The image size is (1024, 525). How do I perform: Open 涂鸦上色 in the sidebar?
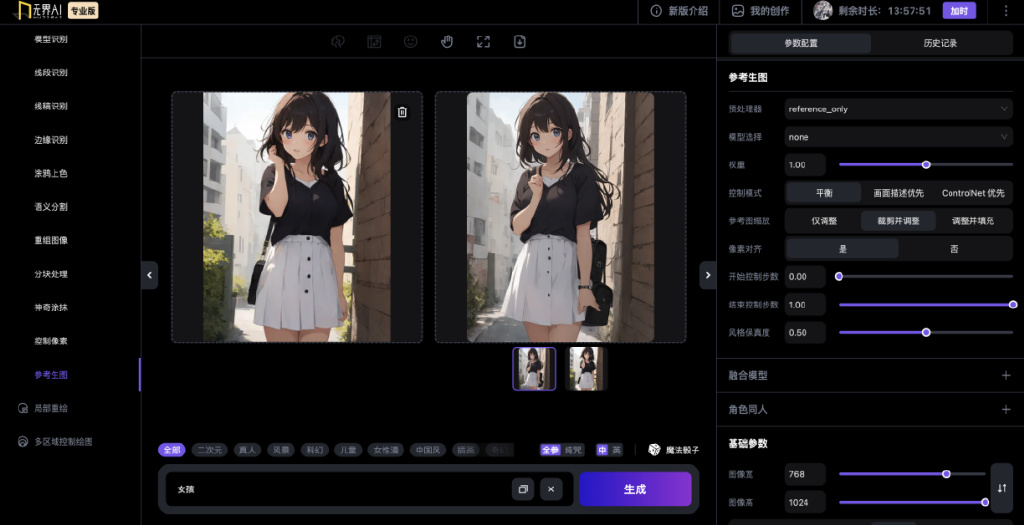tap(51, 173)
